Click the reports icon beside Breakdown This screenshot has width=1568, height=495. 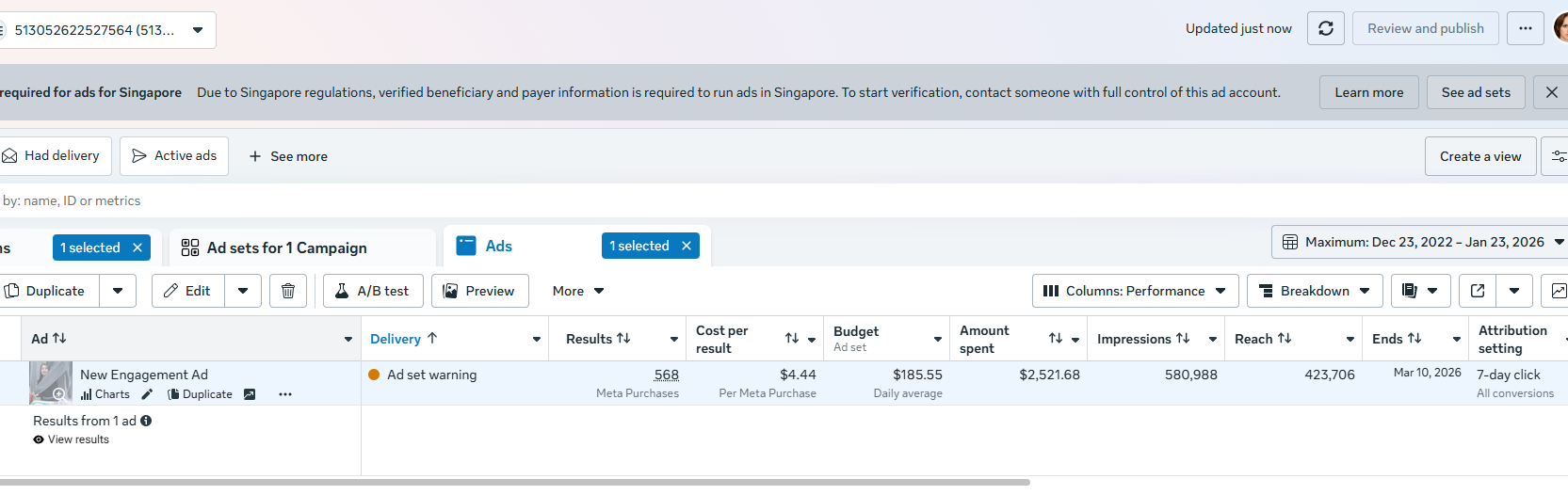coord(1410,291)
